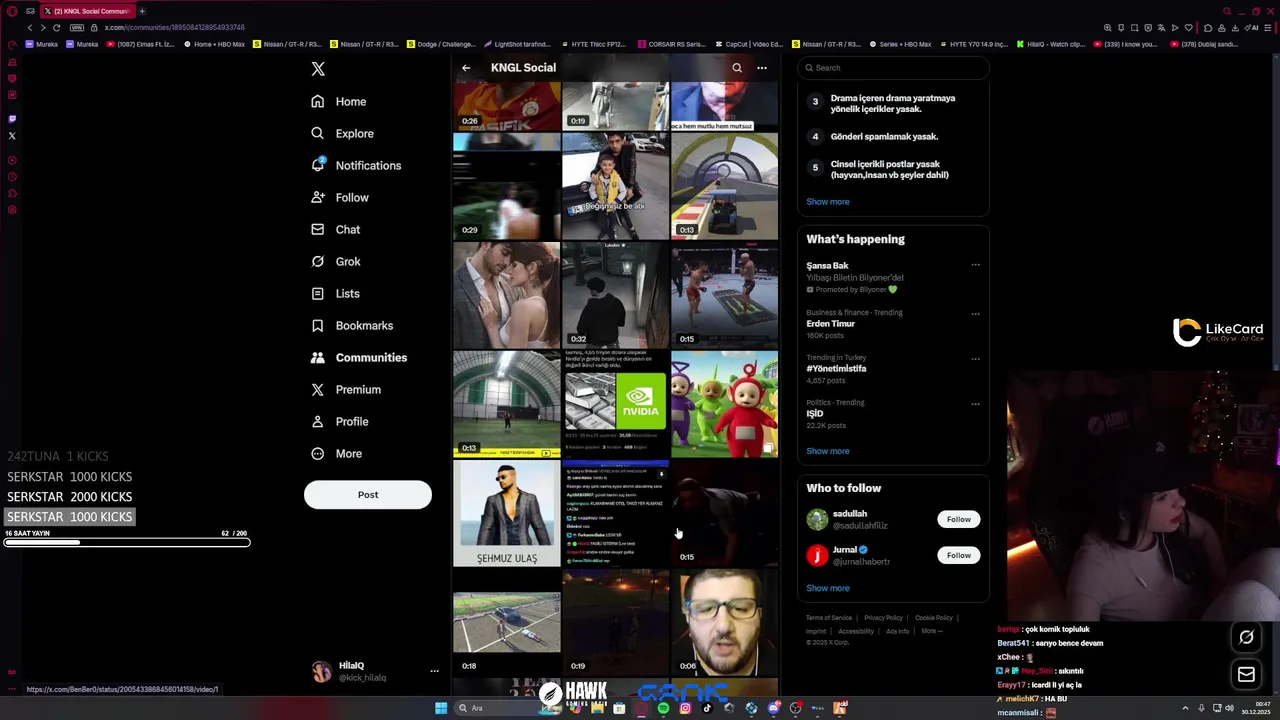This screenshot has height=720, width=1280.
Task: Click the browser address bar URL
Action: (174, 28)
